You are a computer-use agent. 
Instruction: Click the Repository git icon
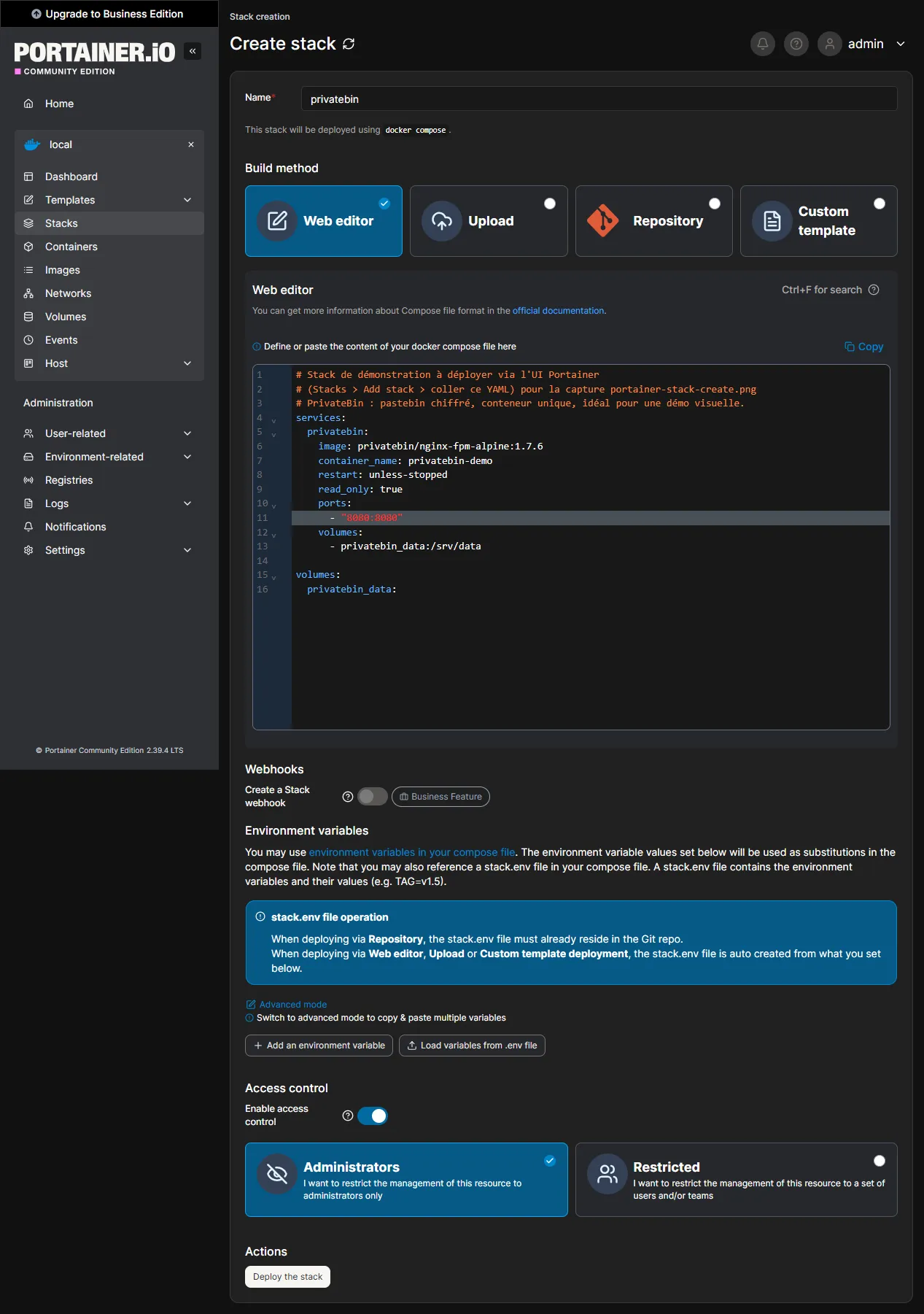click(603, 221)
